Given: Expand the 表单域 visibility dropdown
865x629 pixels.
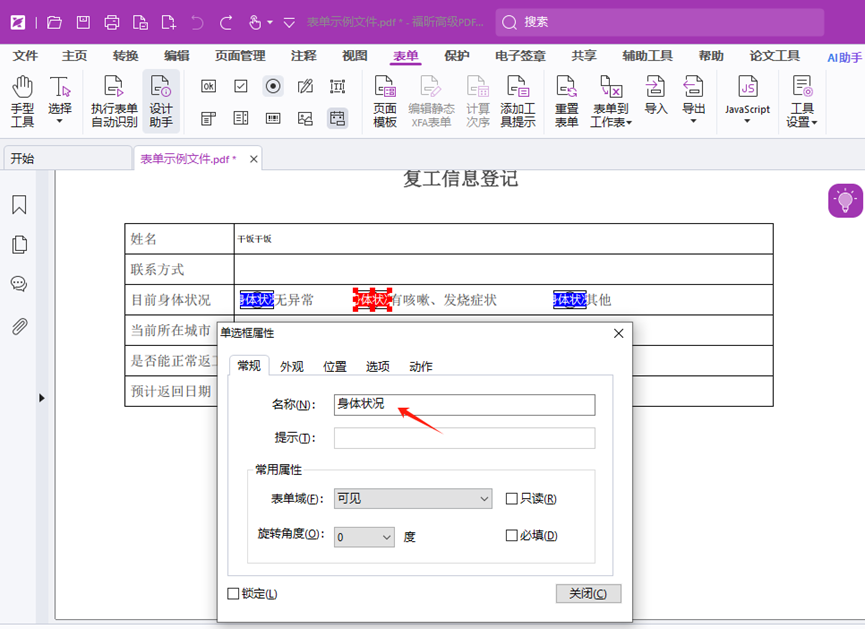Looking at the screenshot, I should pos(413,498).
